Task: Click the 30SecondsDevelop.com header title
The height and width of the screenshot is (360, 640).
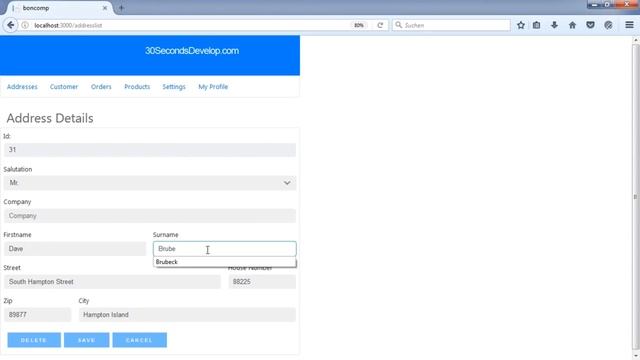Action: [x=192, y=51]
